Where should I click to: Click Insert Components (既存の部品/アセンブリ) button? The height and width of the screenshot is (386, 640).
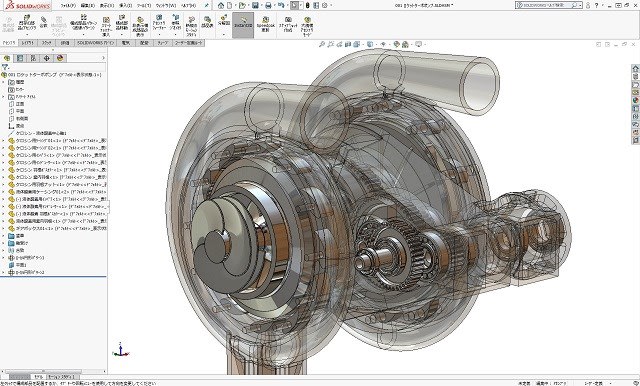pos(27,23)
